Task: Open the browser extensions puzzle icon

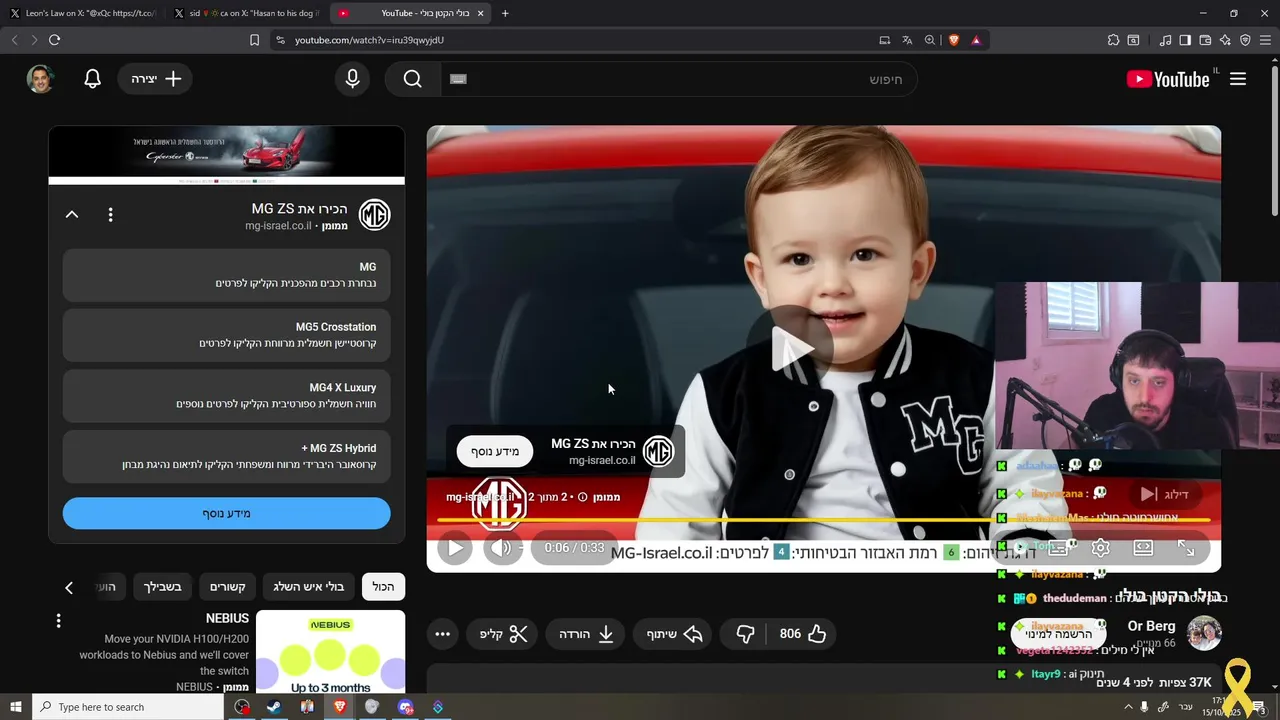Action: tap(1113, 40)
